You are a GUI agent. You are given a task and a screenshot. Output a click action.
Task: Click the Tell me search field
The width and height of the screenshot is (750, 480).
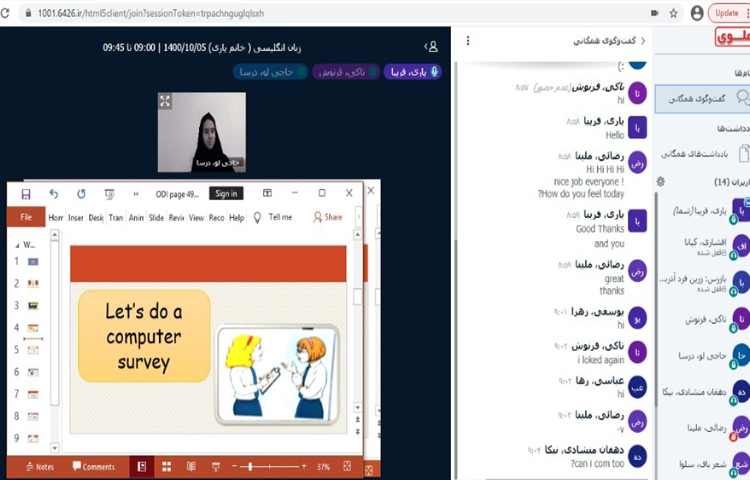coord(280,217)
